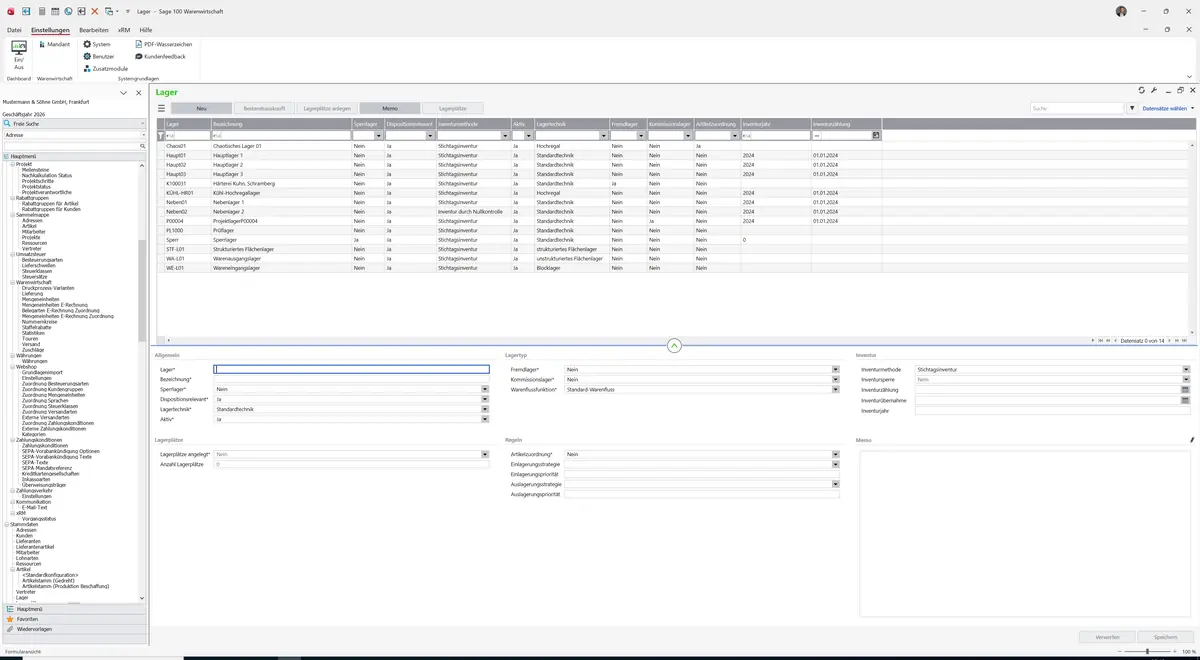Open the wrench tools icon in Lager header
The height and width of the screenshot is (660, 1200).
[x=1154, y=91]
